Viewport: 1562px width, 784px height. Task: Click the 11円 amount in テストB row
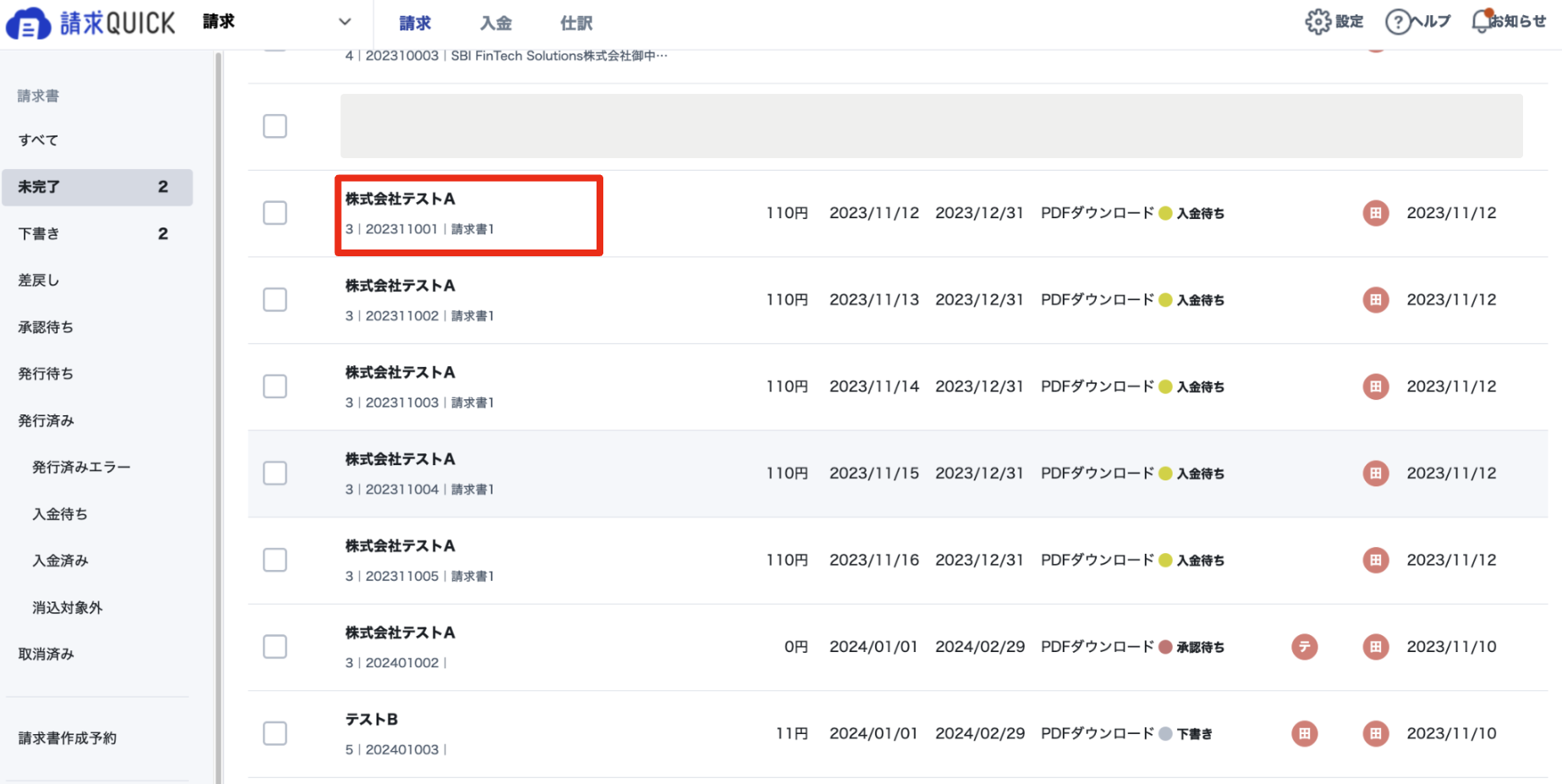[x=792, y=733]
